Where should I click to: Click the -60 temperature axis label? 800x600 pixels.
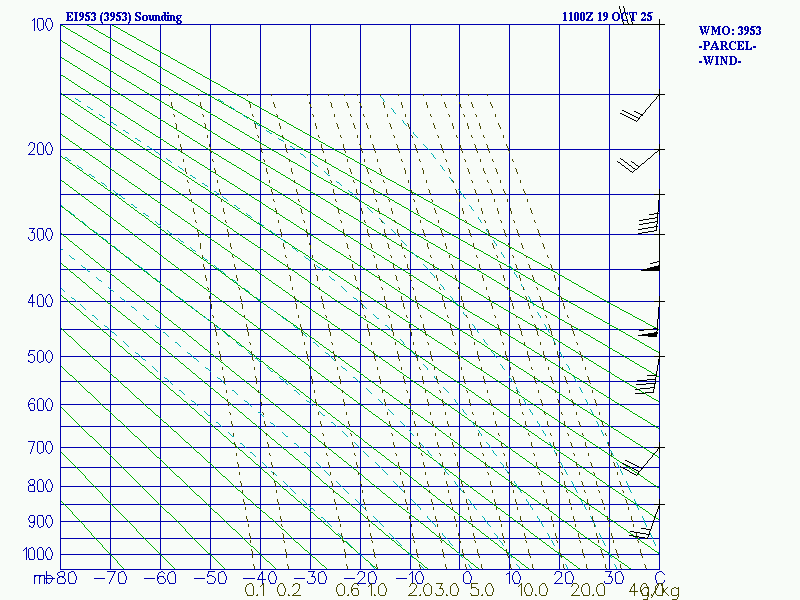160,578
